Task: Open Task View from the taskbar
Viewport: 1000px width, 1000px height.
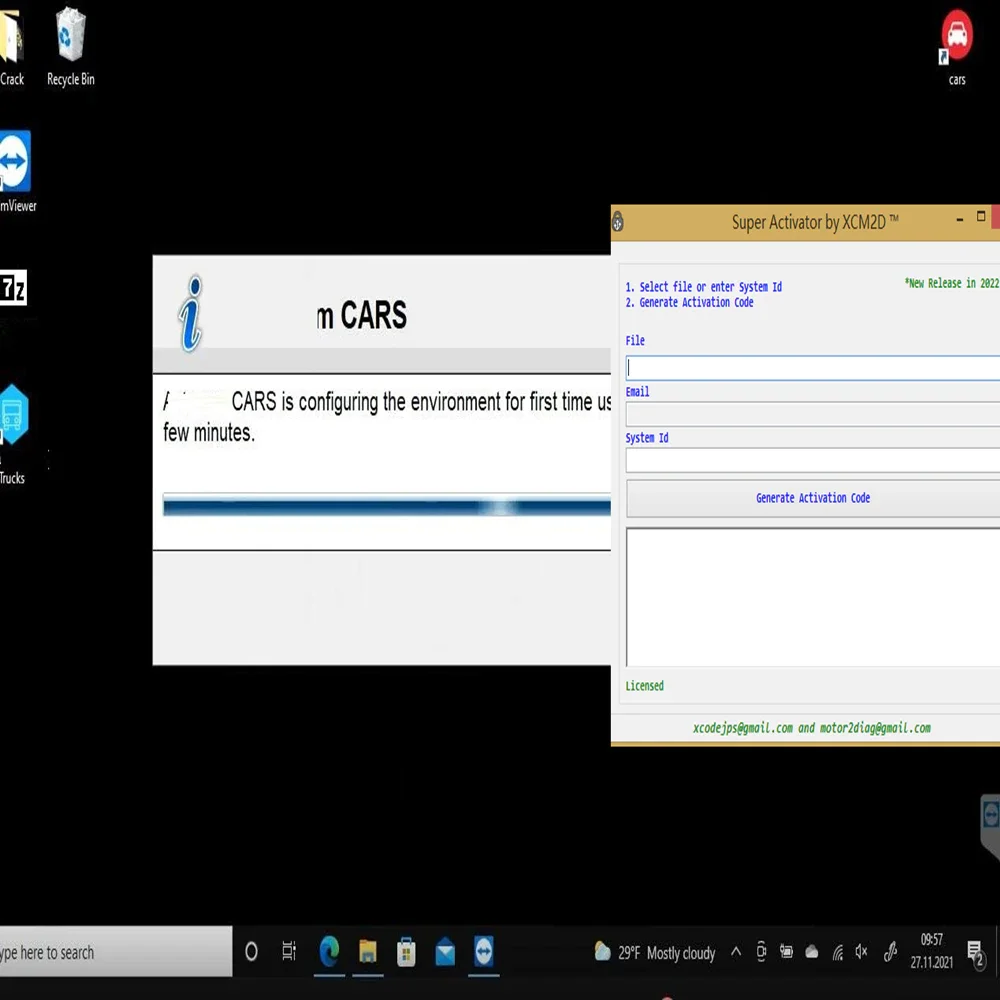Action: (x=289, y=951)
